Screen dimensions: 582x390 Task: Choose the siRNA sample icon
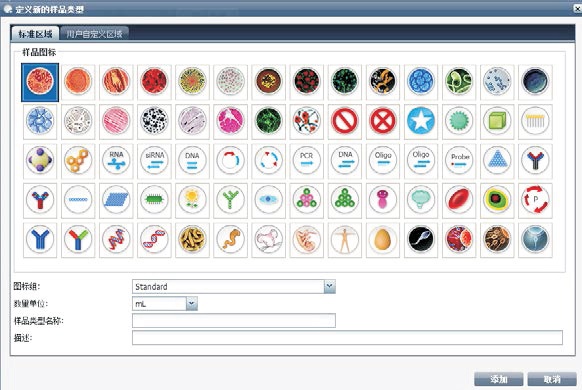(154, 161)
